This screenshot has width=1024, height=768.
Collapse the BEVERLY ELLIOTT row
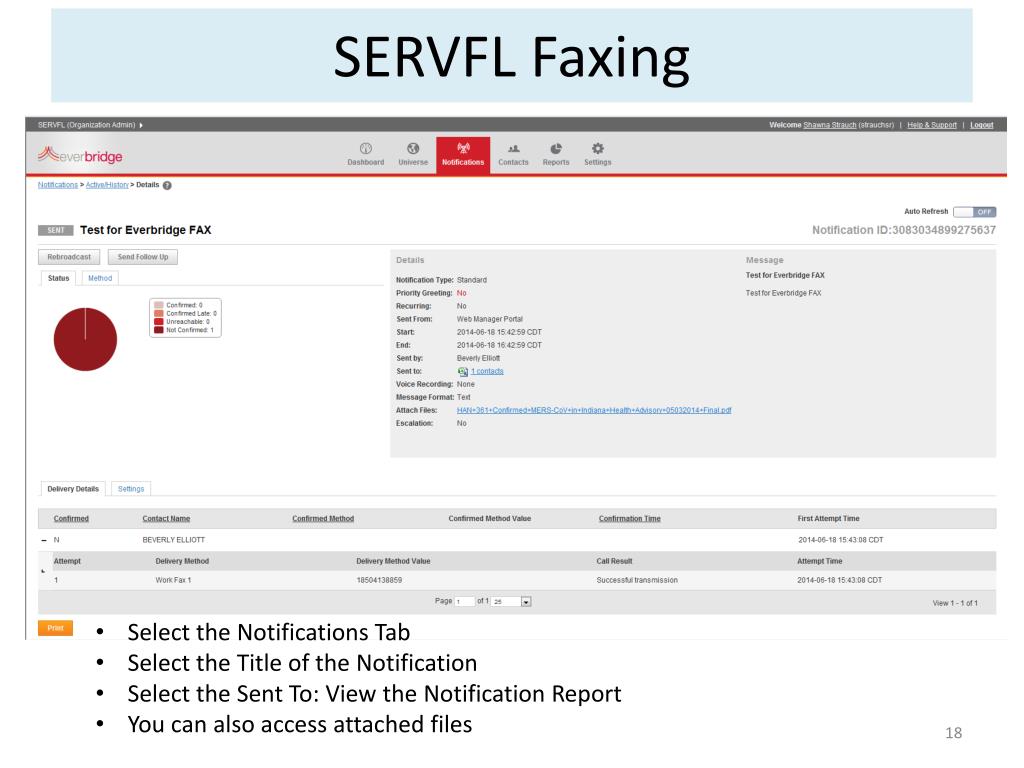(x=44, y=540)
